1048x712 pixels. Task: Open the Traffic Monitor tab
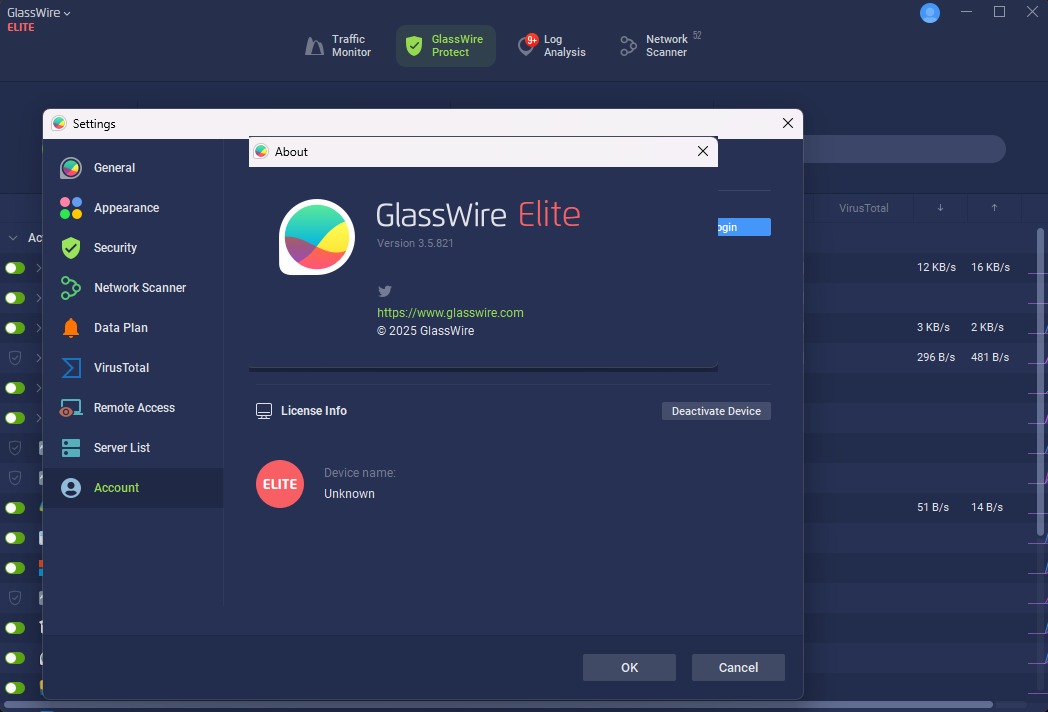coord(338,45)
